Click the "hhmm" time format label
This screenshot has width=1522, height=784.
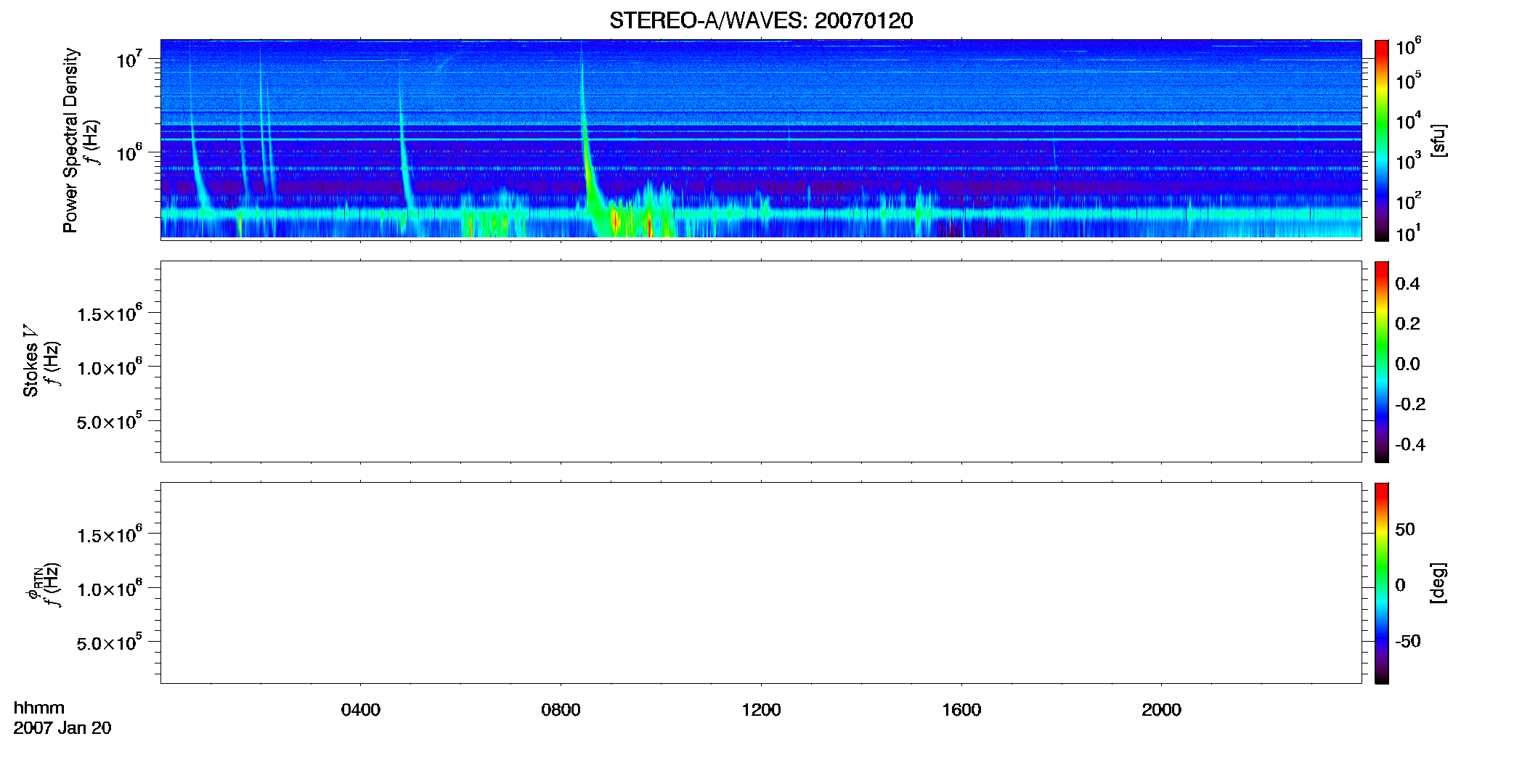[x=39, y=709]
